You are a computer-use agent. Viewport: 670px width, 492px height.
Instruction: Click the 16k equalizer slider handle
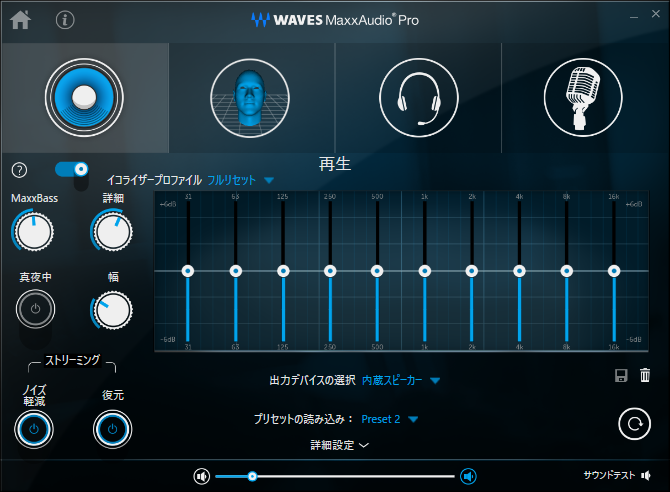(x=614, y=271)
